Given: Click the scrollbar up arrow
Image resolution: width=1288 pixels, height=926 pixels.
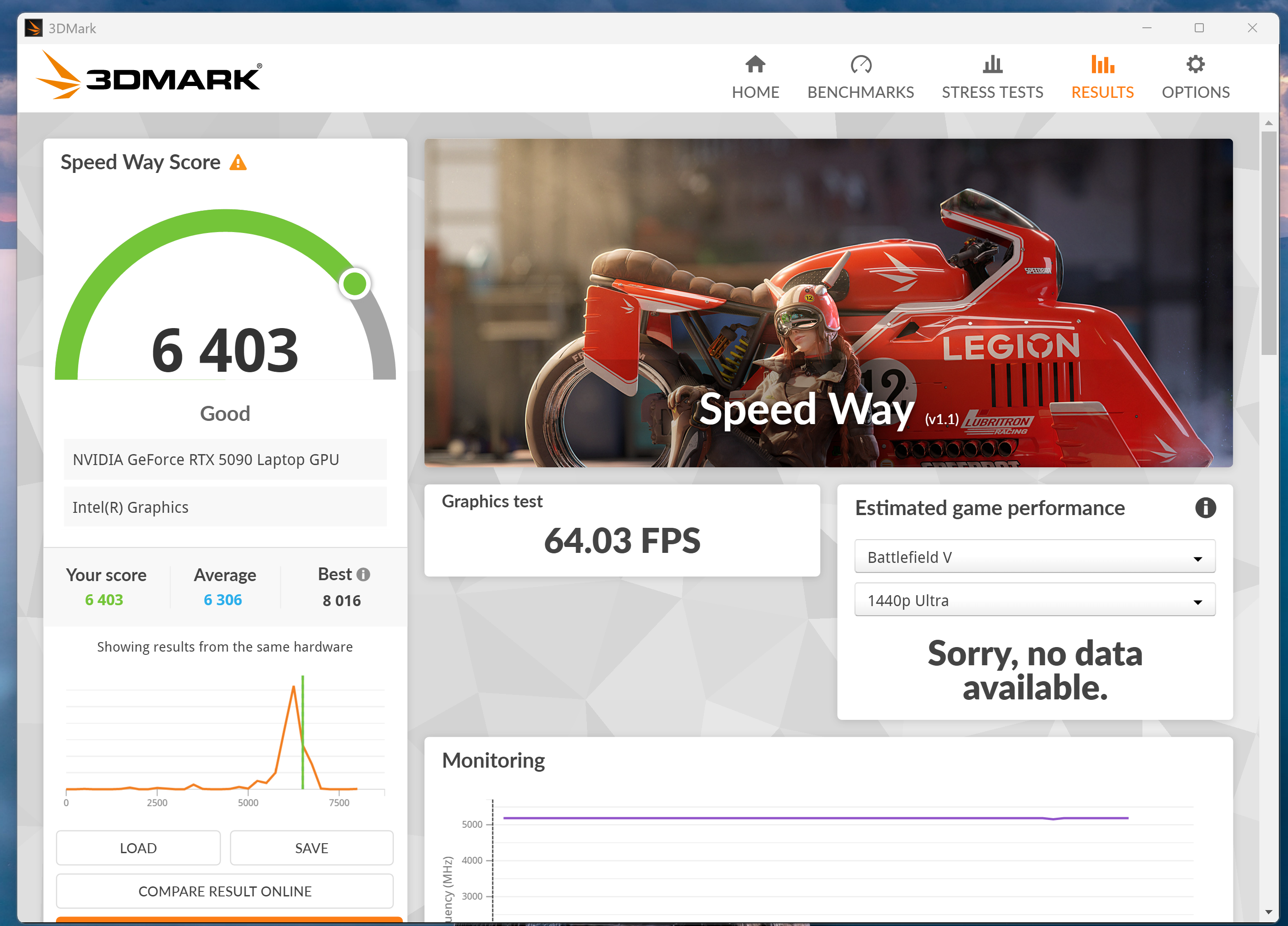Looking at the screenshot, I should point(1269,123).
